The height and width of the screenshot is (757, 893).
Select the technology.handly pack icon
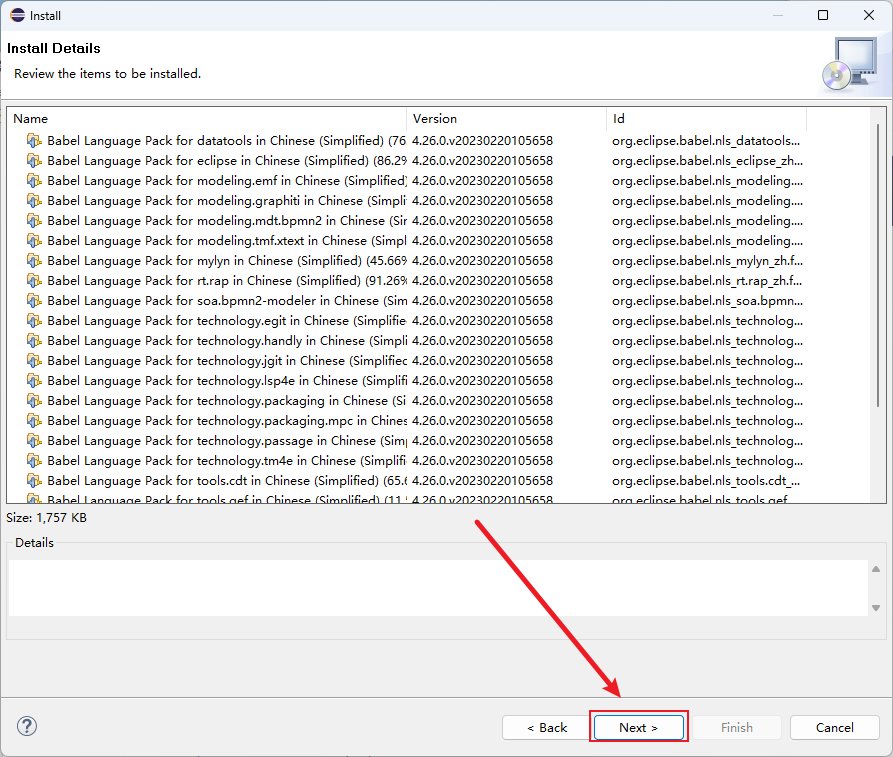(34, 341)
